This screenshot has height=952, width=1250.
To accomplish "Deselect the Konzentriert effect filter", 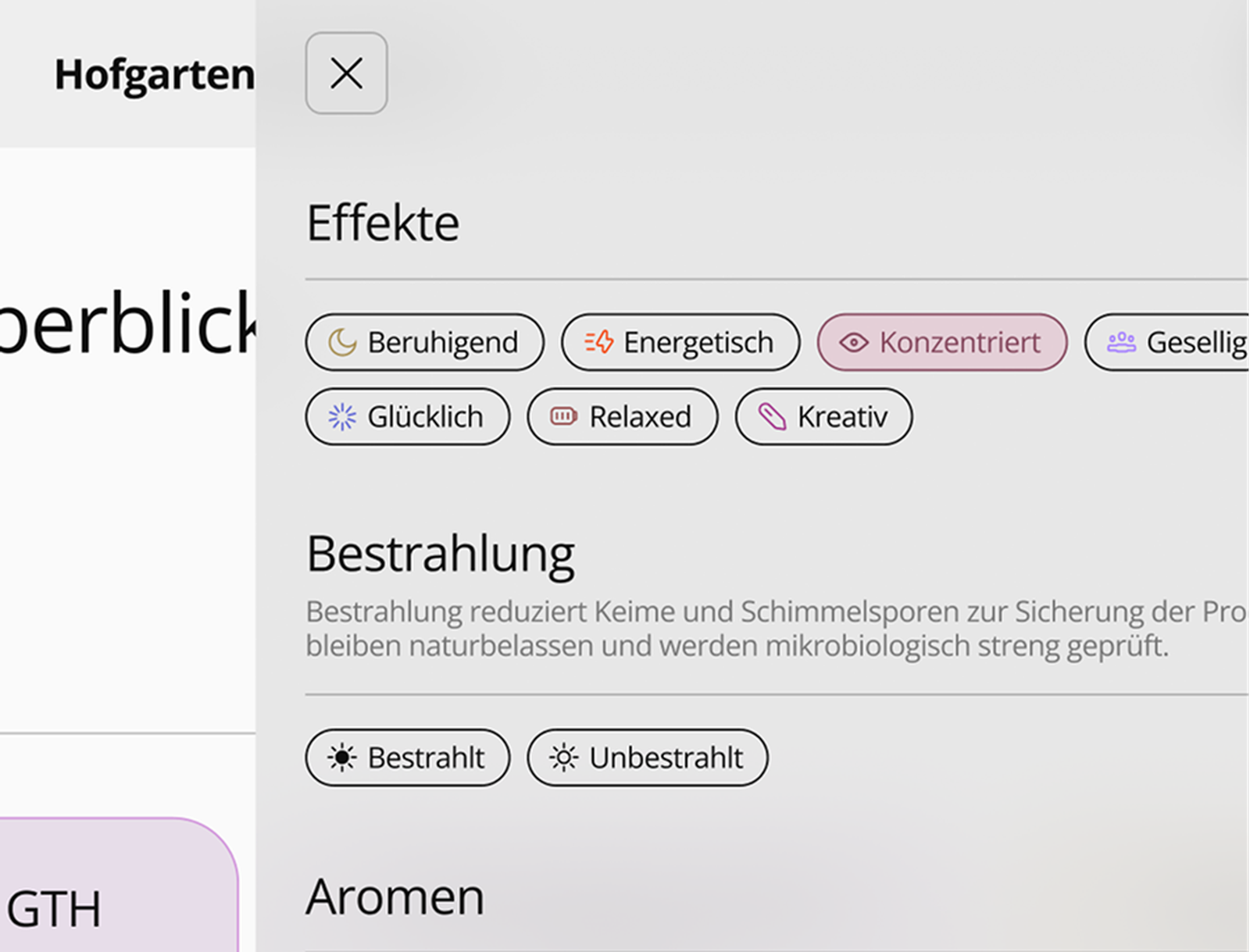I will [942, 342].
